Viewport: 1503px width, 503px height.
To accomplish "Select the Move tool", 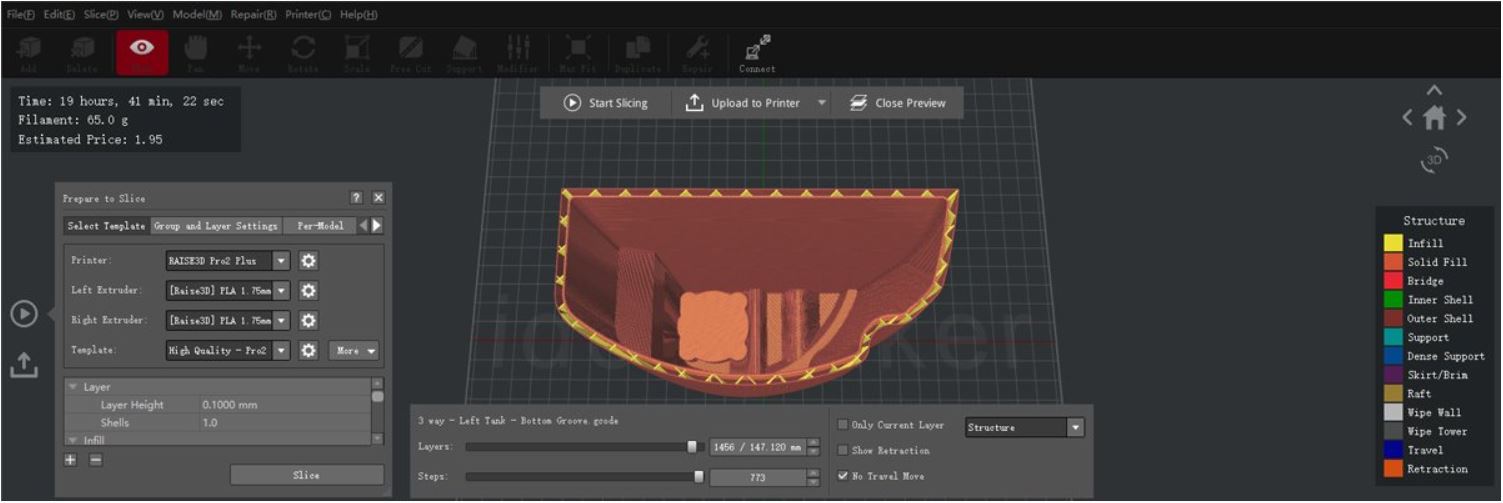I will click(249, 52).
